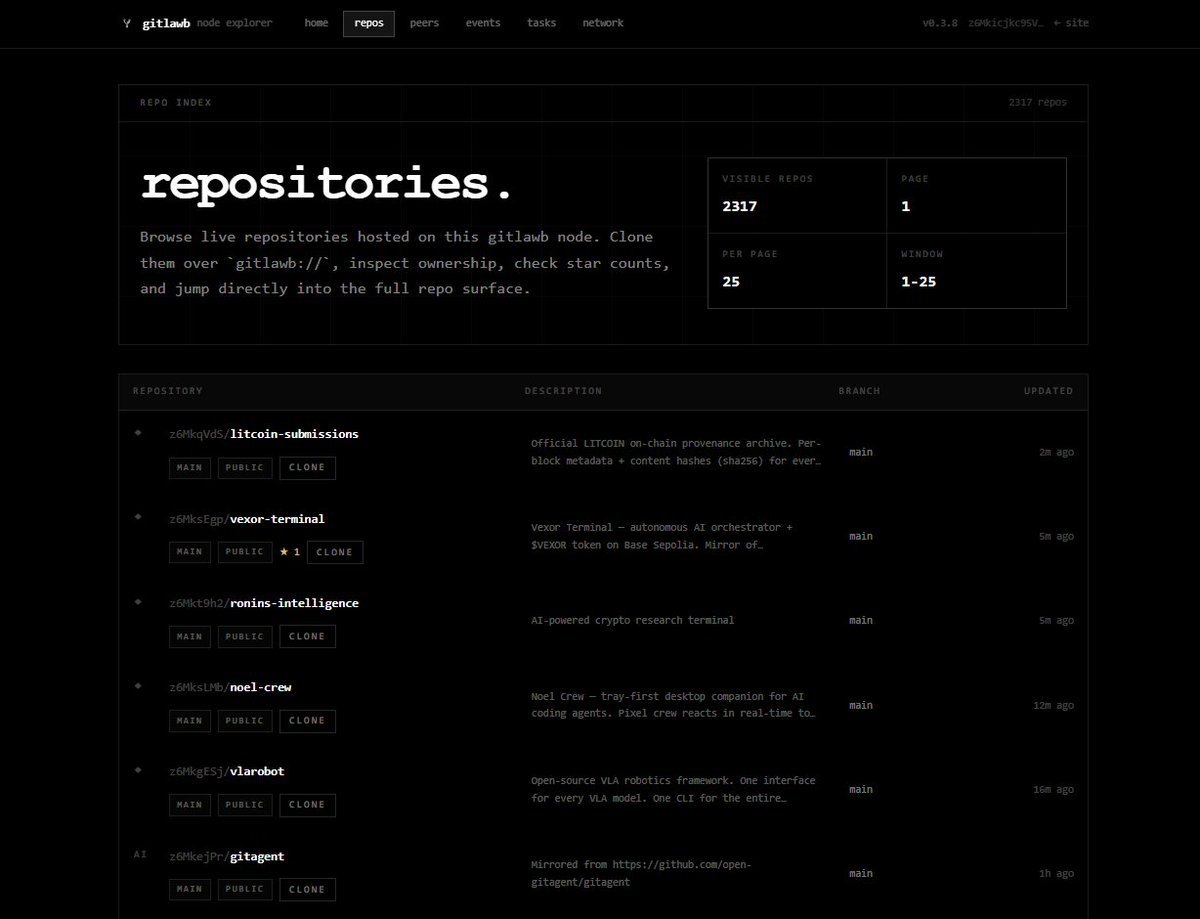Viewport: 1200px width, 919px height.
Task: Click the WINDOW 1-25 stat
Action: 976,271
